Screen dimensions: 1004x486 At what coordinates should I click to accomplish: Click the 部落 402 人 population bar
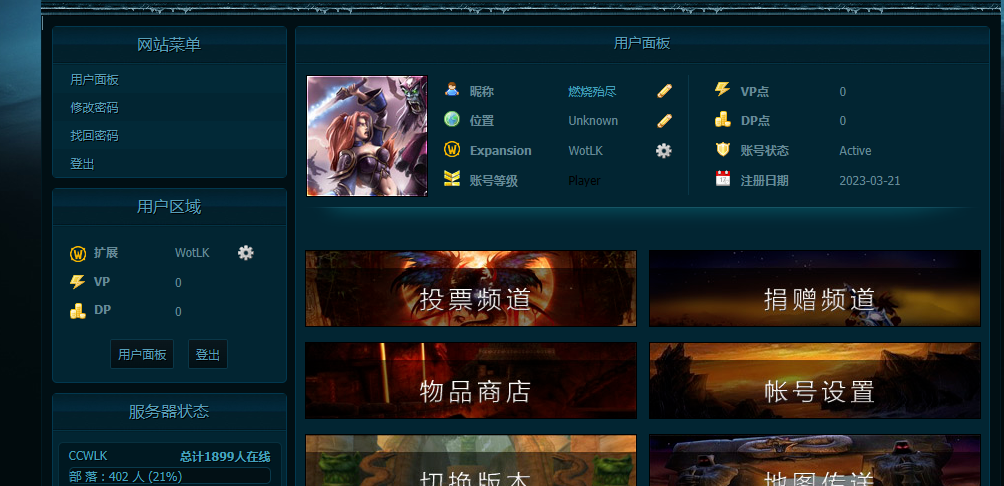[x=170, y=476]
